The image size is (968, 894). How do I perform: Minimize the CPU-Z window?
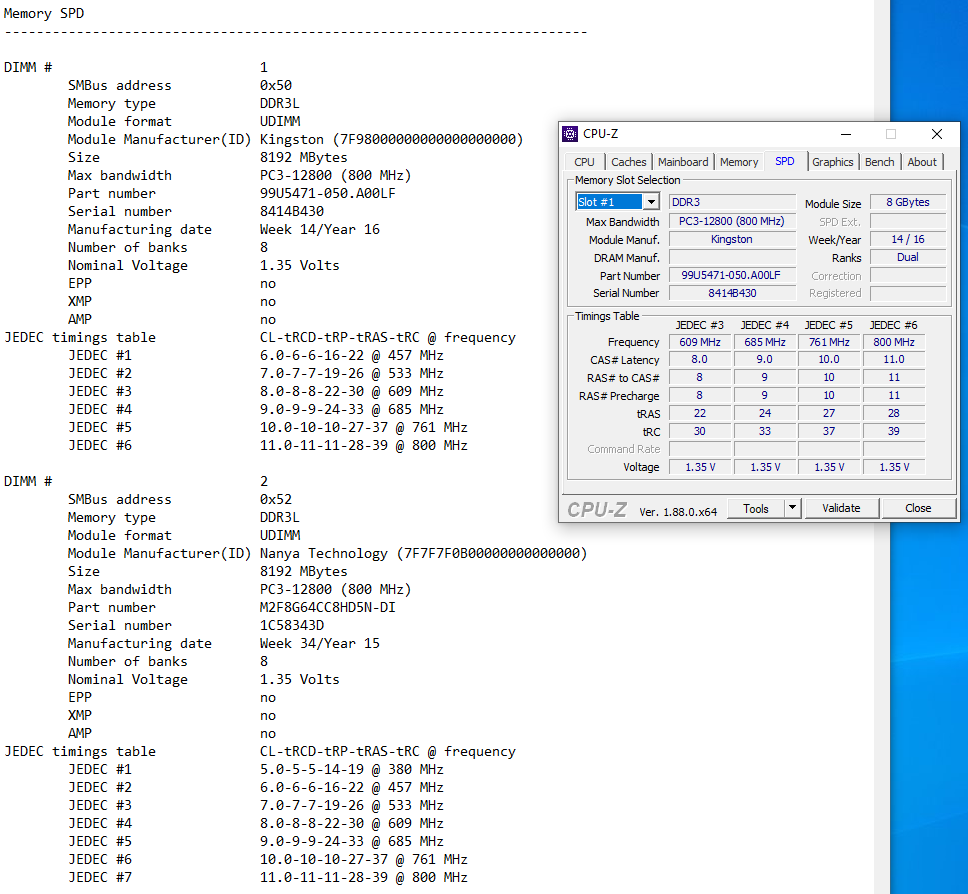click(x=846, y=134)
